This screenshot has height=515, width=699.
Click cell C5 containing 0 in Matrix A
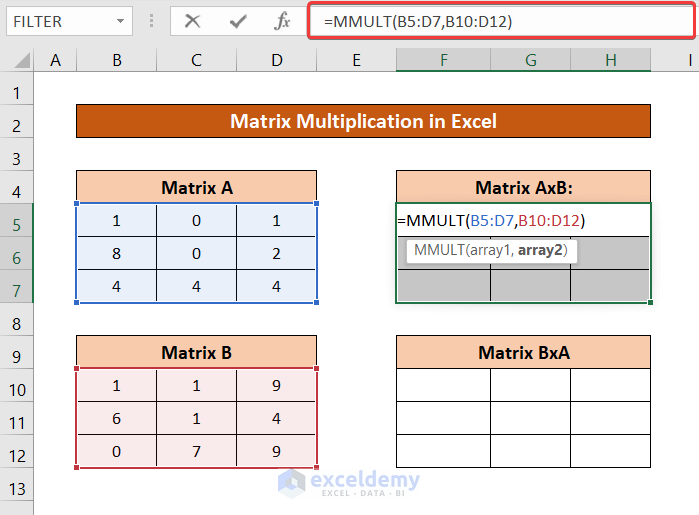(x=197, y=220)
